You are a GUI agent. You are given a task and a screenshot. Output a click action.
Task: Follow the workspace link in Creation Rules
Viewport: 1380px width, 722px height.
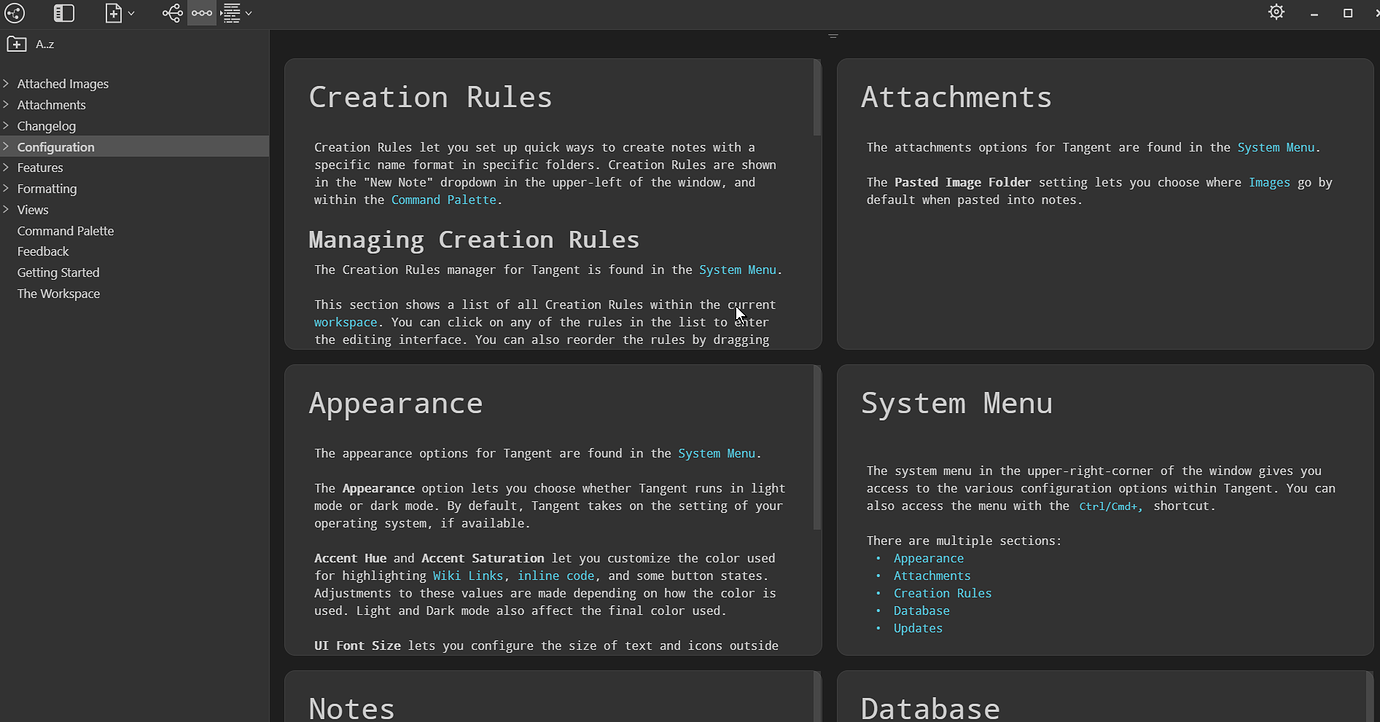click(346, 323)
